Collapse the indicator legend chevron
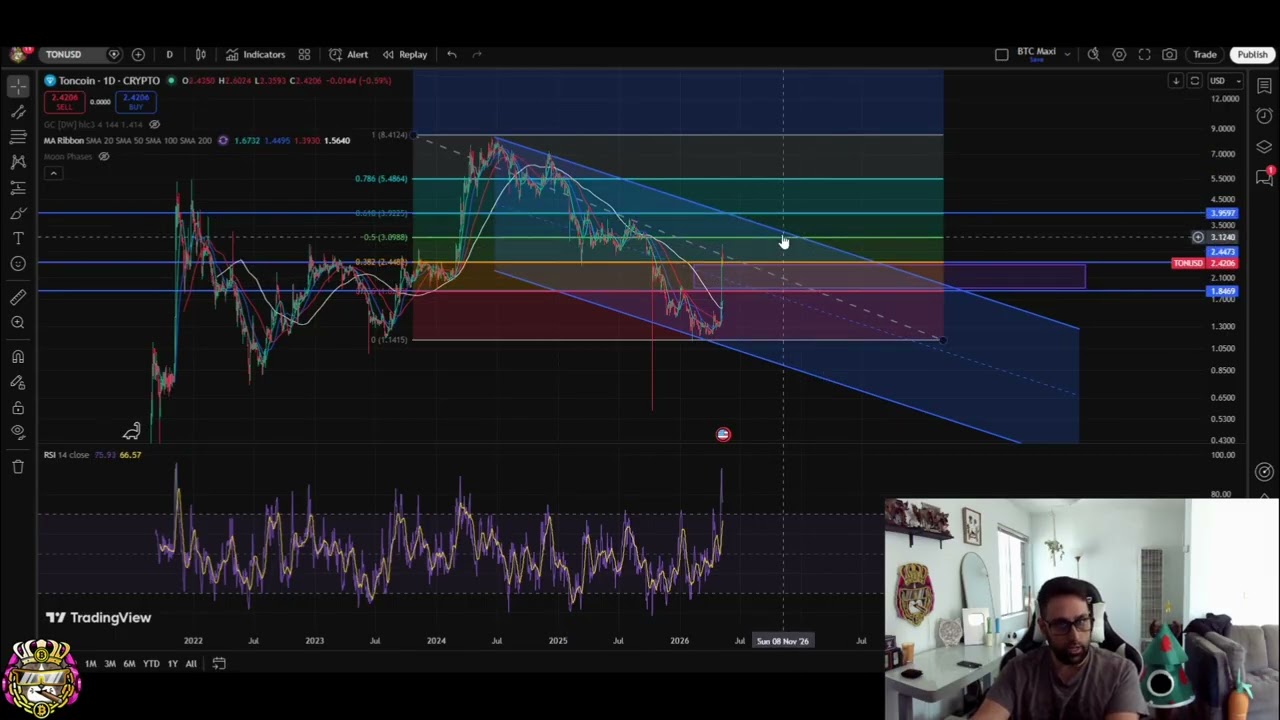1280x720 pixels. click(53, 173)
